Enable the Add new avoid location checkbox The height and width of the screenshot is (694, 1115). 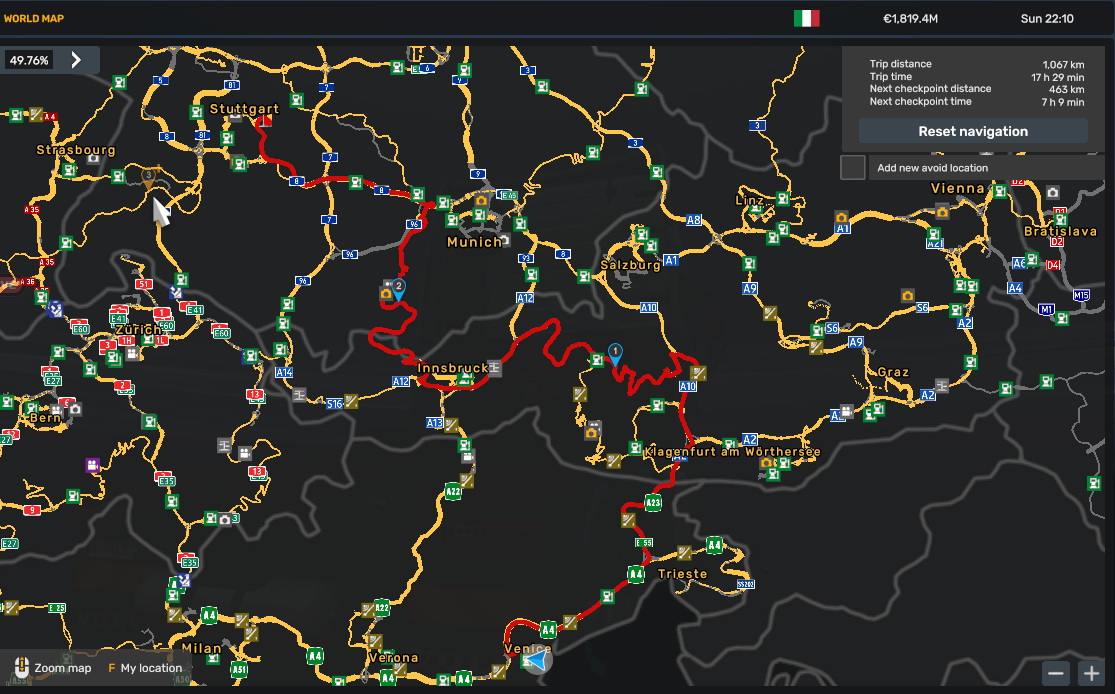click(853, 167)
